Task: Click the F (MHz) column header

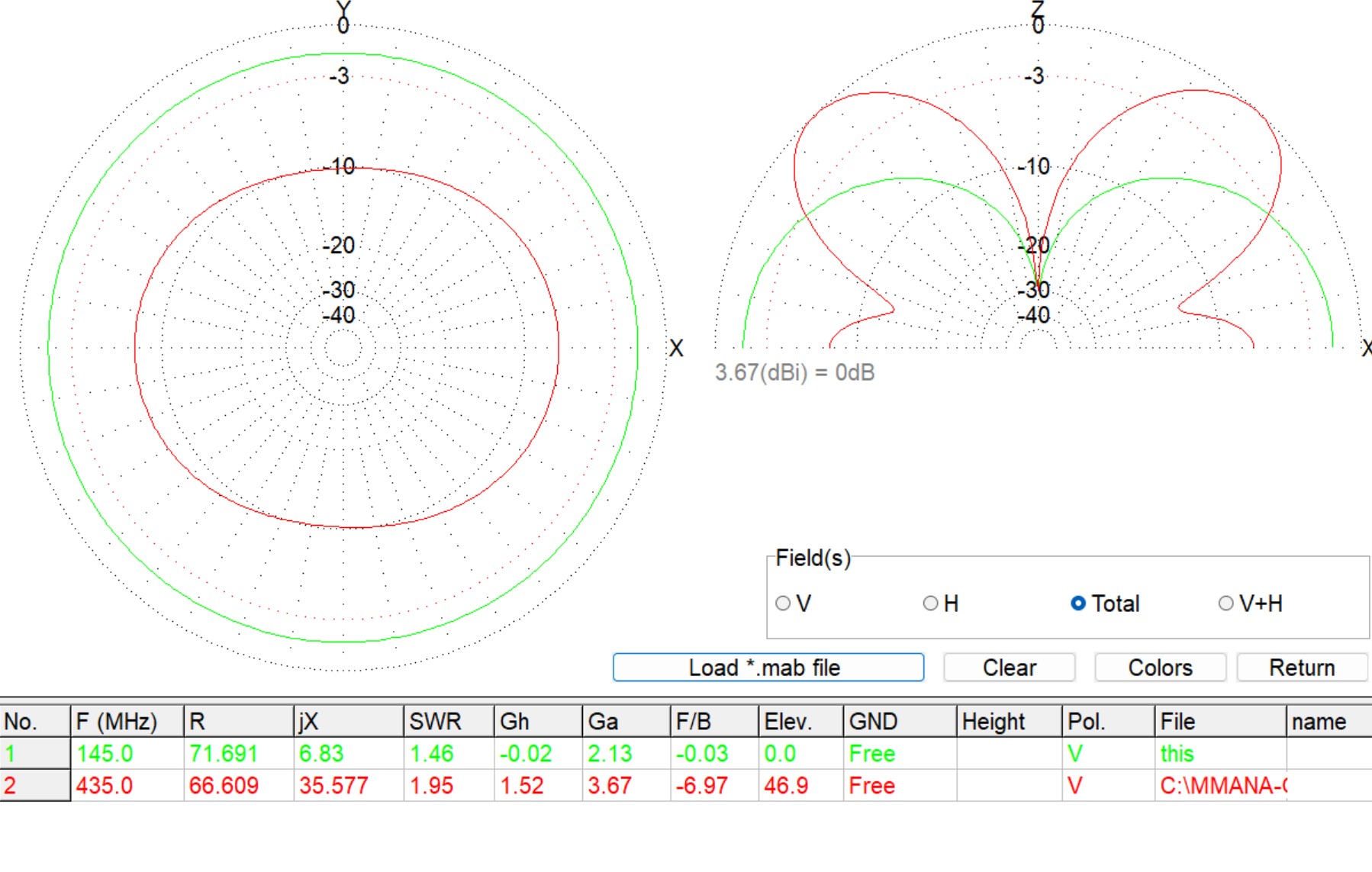Action: point(127,721)
